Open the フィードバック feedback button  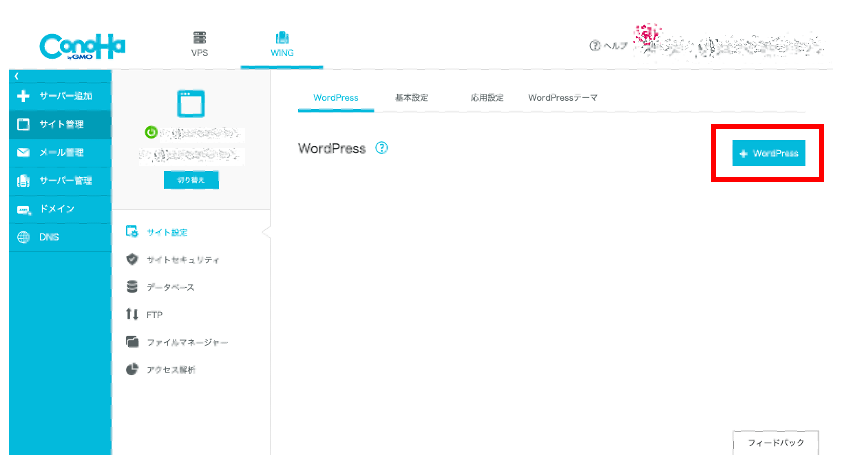click(x=776, y=443)
